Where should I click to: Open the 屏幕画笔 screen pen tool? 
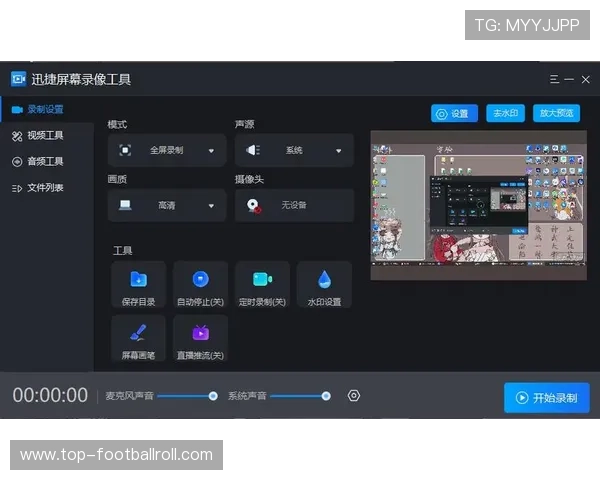139,338
